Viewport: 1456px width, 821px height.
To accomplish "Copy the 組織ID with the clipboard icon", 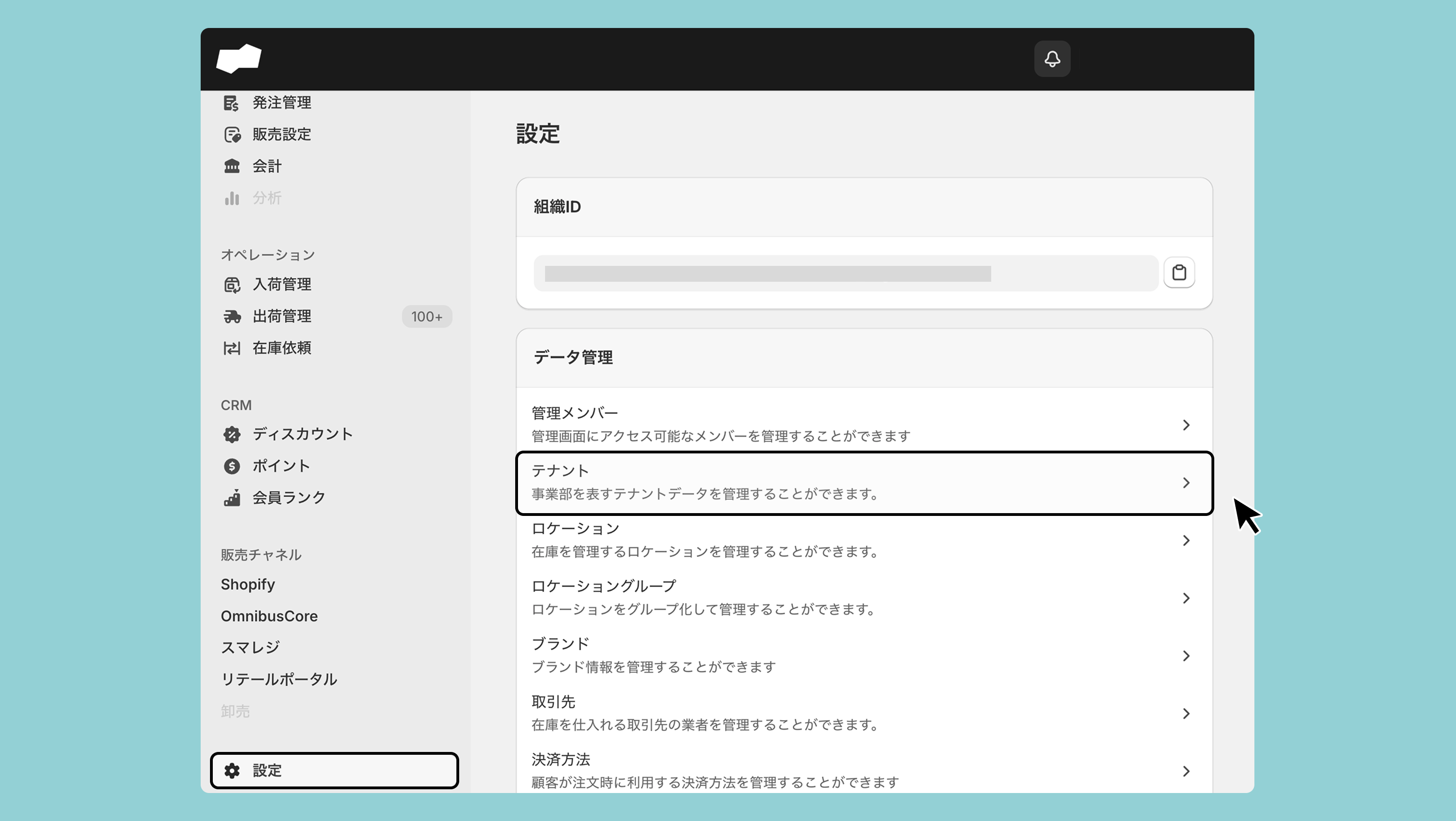I will 1179,272.
